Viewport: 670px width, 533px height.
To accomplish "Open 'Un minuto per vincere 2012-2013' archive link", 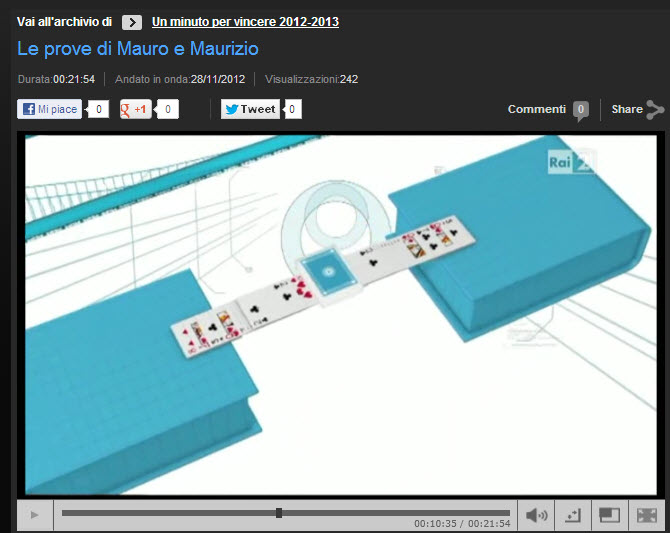I will point(245,22).
